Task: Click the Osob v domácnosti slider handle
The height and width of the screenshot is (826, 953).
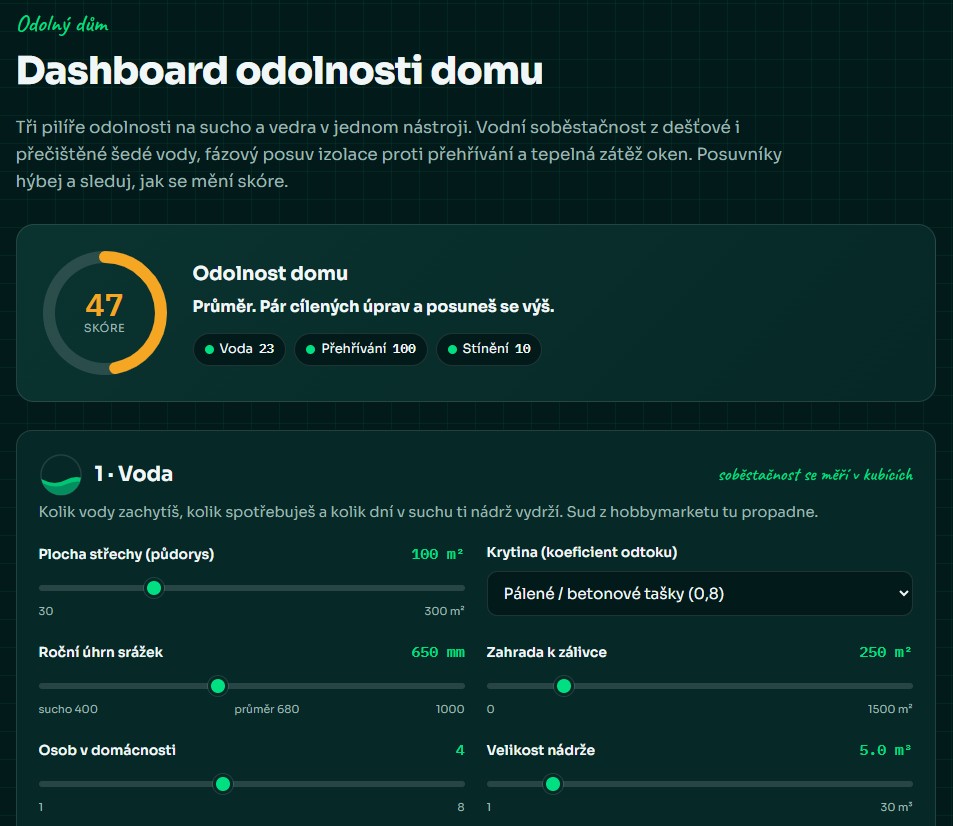Action: (223, 784)
